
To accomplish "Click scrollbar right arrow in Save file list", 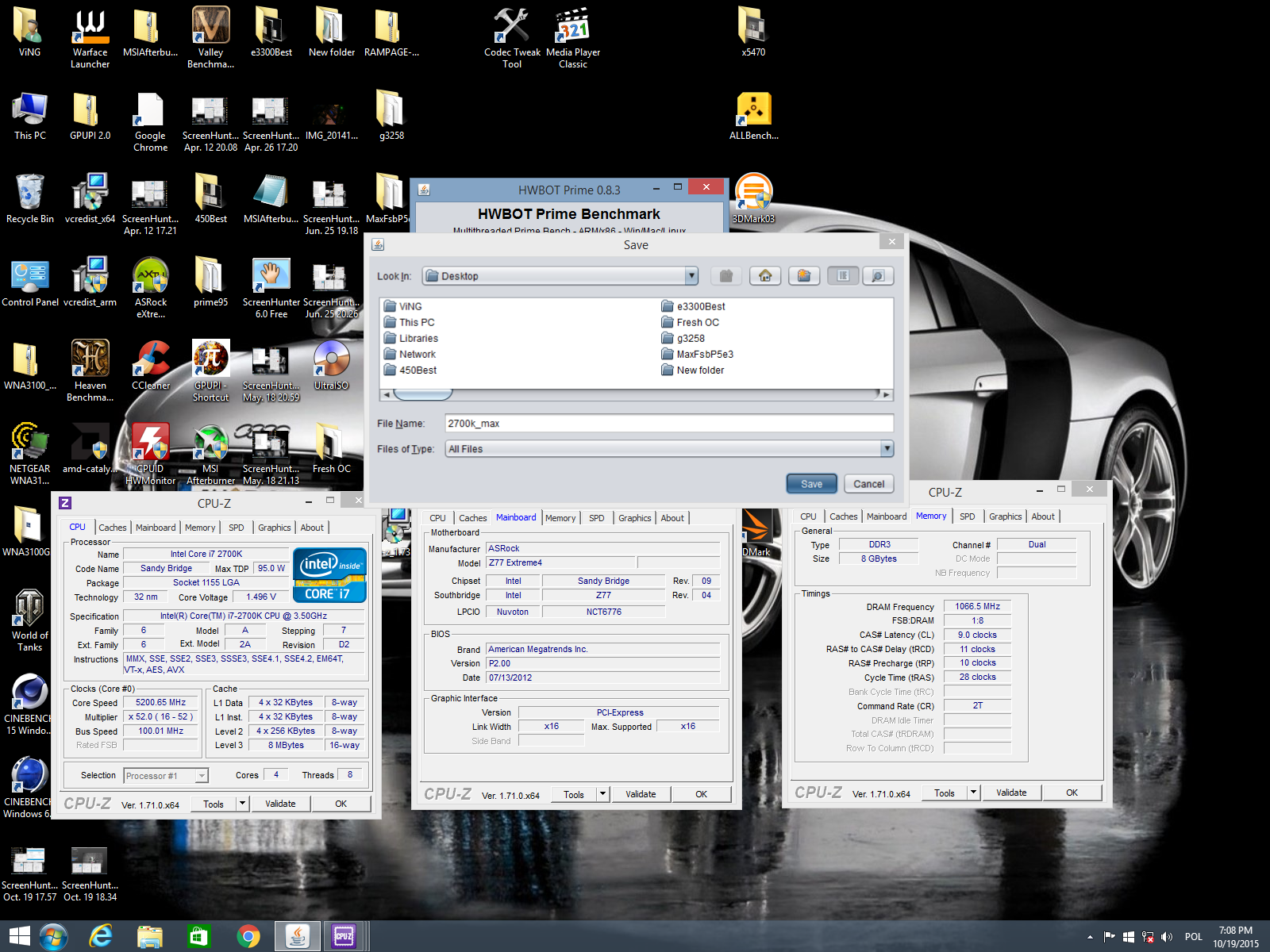I will coord(887,394).
